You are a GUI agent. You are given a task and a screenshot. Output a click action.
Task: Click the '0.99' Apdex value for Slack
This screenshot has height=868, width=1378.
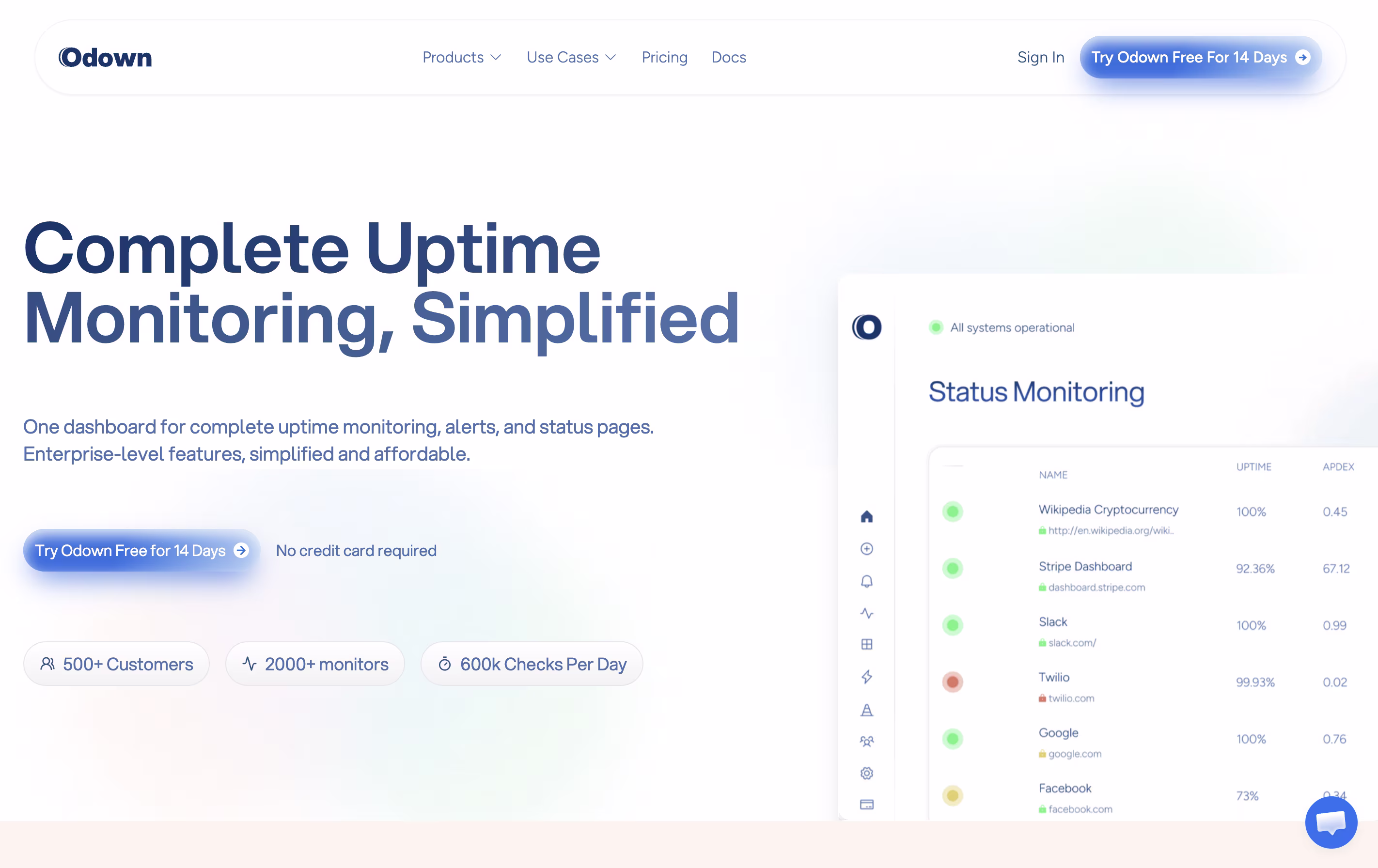pyautogui.click(x=1334, y=625)
